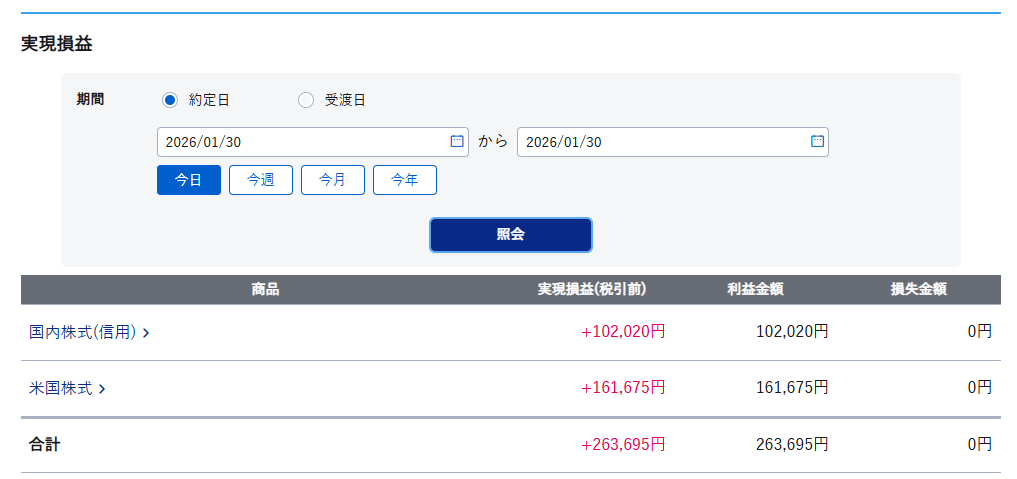Open calendar picker for start date
The width and height of the screenshot is (1017, 479).
click(x=457, y=142)
